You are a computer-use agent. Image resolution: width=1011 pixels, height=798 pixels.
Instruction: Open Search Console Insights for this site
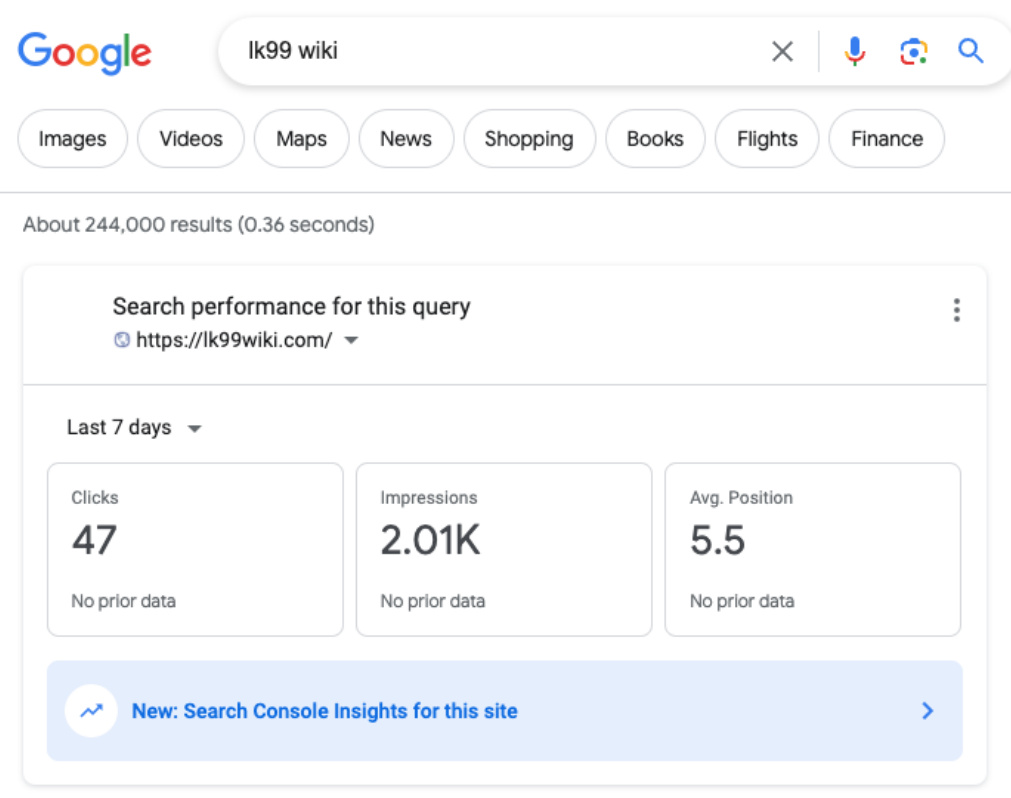pos(505,710)
